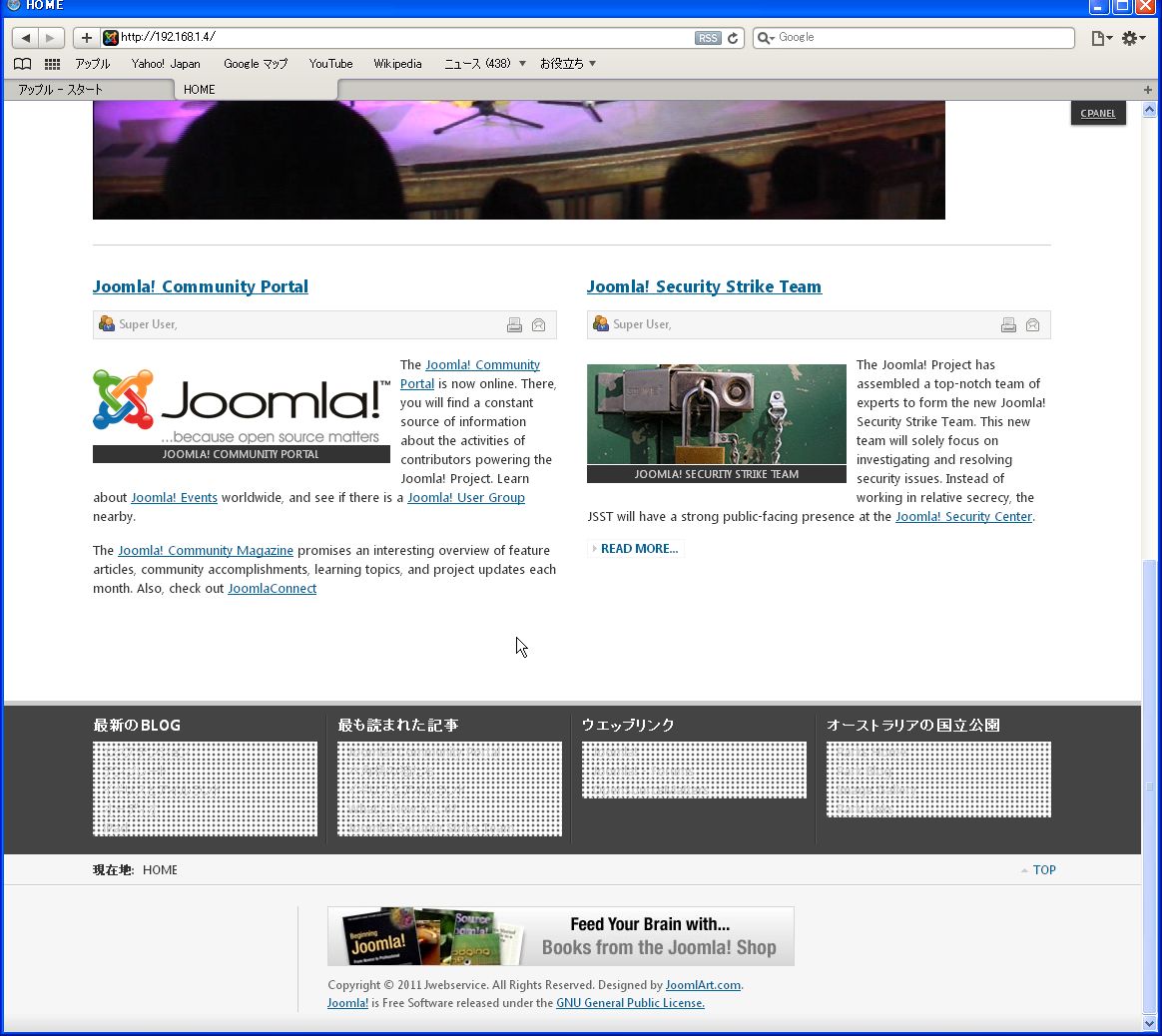Open the Yahoo! Japan bookmark
1162x1036 pixels.
pos(166,64)
